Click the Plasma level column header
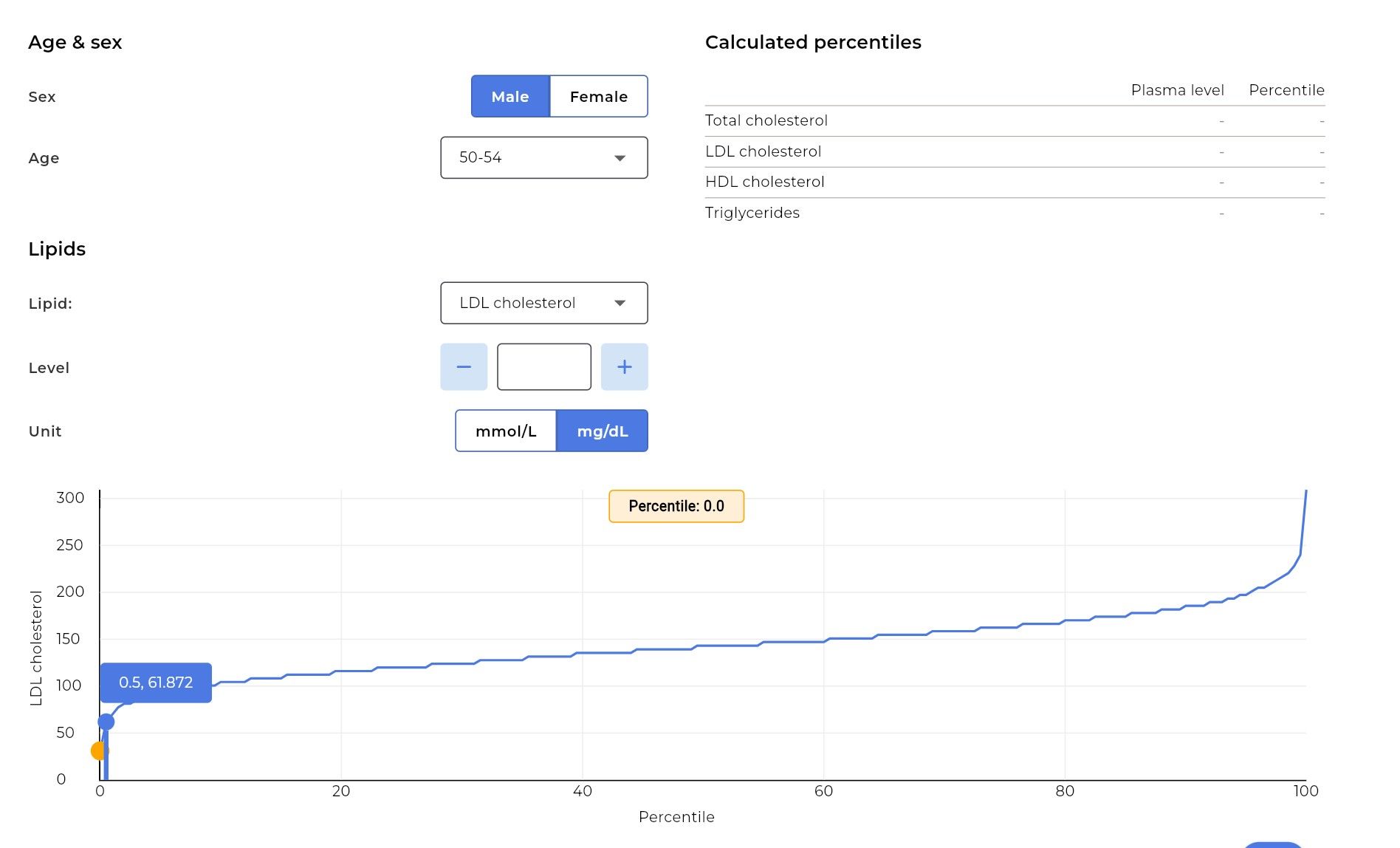 pyautogui.click(x=1178, y=90)
